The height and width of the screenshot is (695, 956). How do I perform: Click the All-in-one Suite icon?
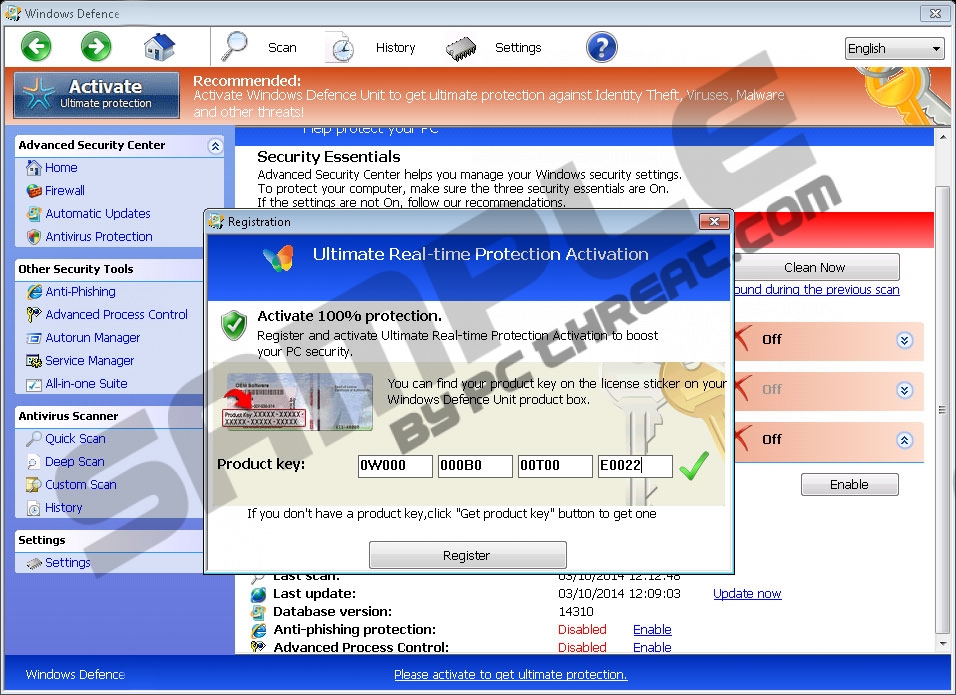point(34,384)
